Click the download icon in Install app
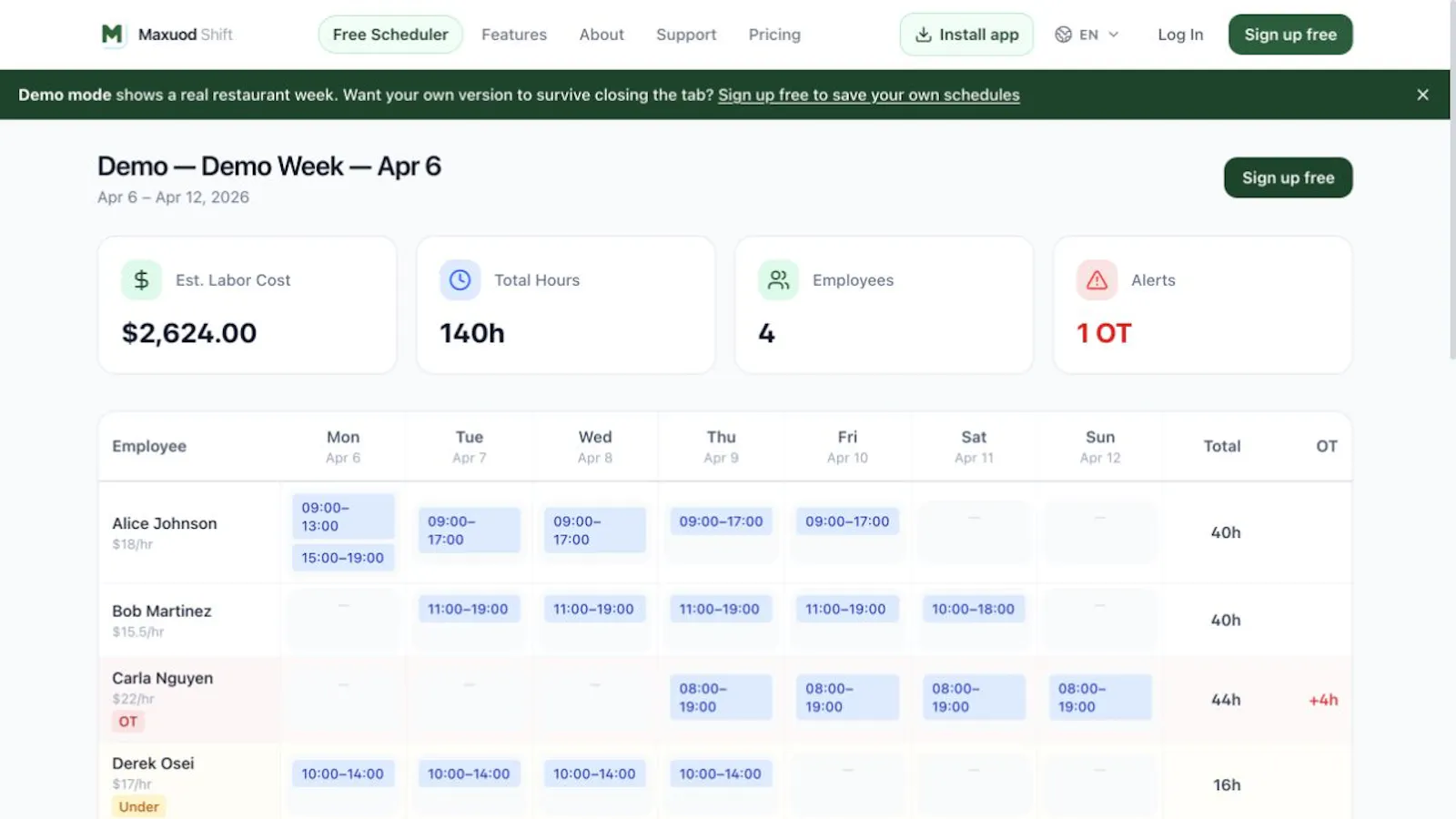Image resolution: width=1456 pixels, height=819 pixels. [924, 35]
